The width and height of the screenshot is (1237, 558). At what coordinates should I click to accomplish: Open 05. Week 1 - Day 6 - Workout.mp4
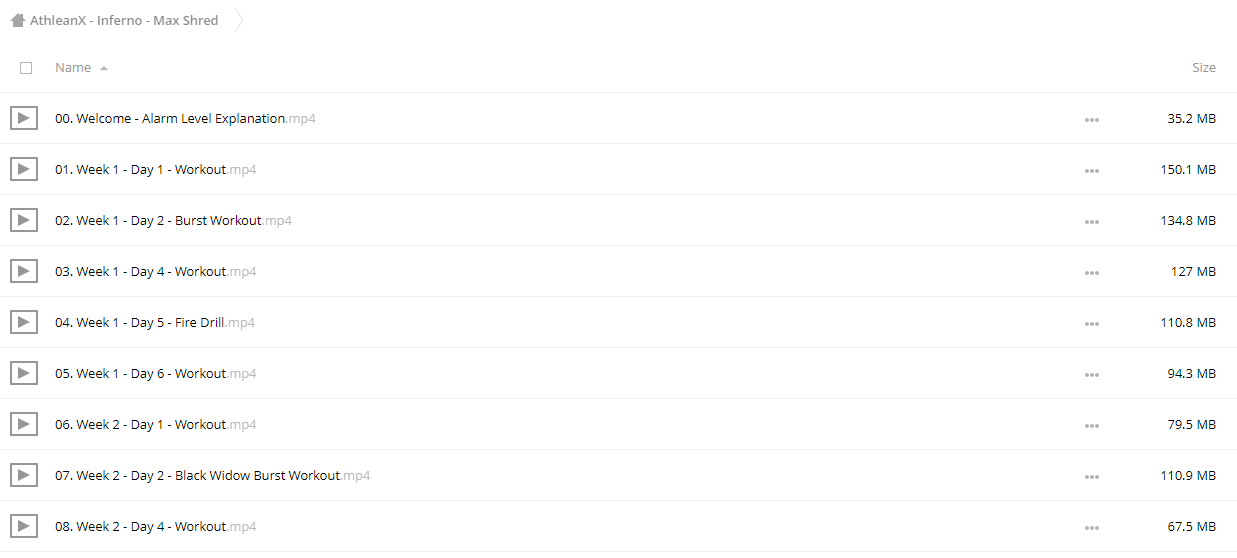[155, 373]
